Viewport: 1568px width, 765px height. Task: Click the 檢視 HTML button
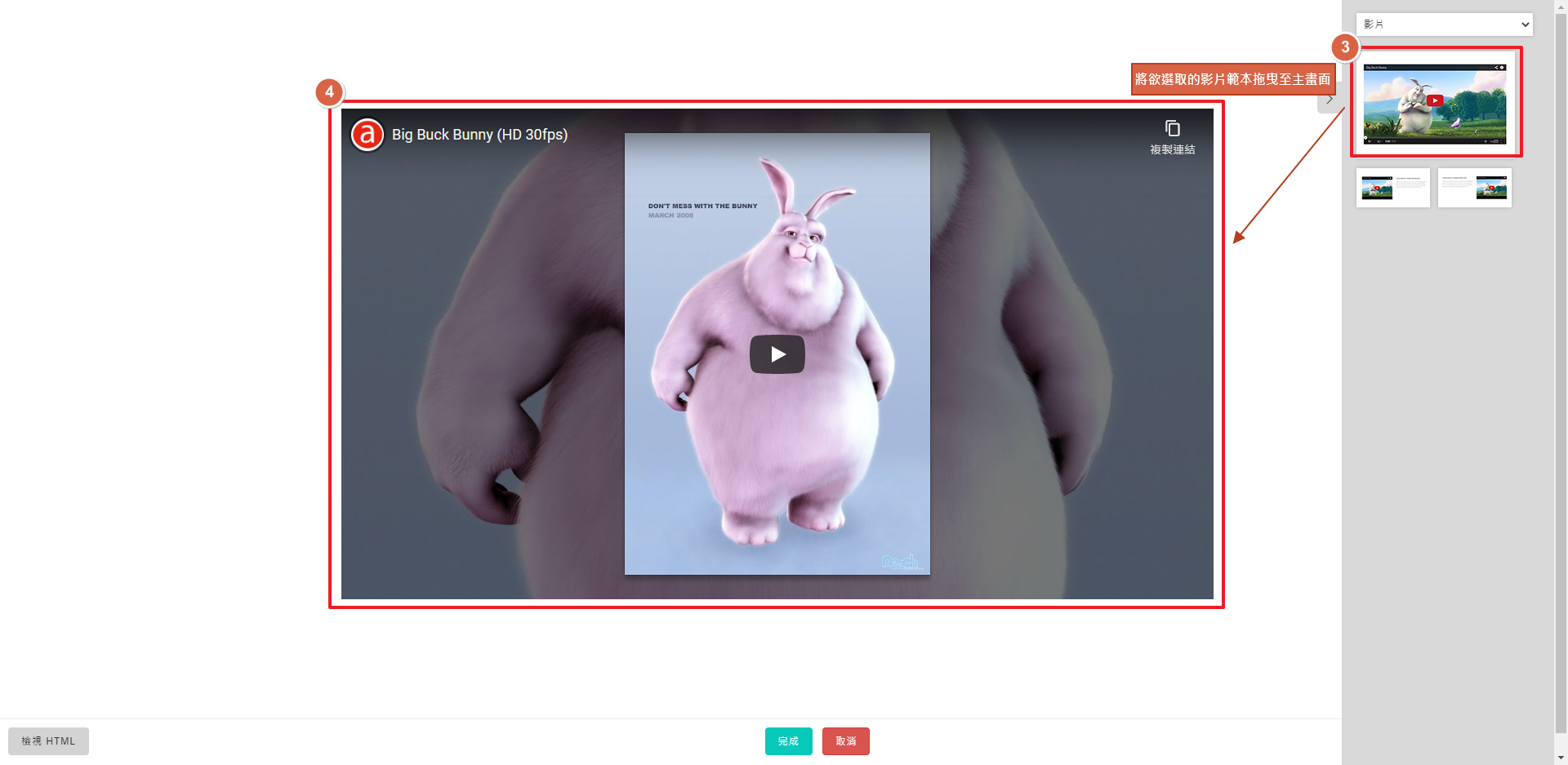tap(48, 741)
